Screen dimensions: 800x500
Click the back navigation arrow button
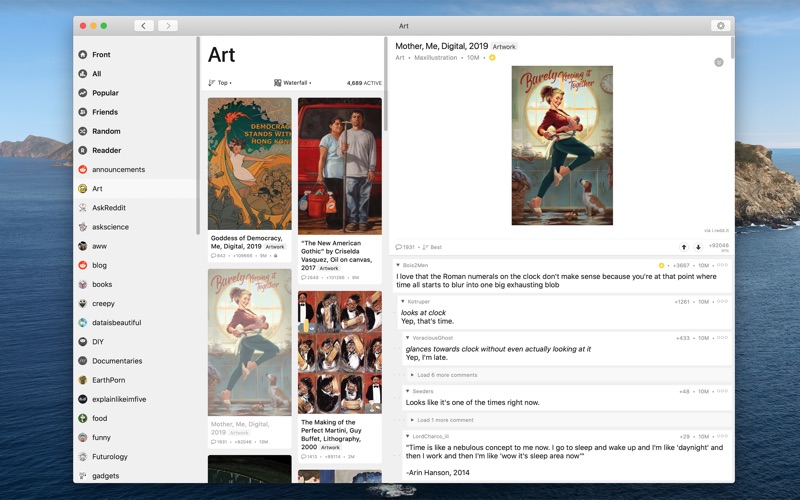coord(144,26)
